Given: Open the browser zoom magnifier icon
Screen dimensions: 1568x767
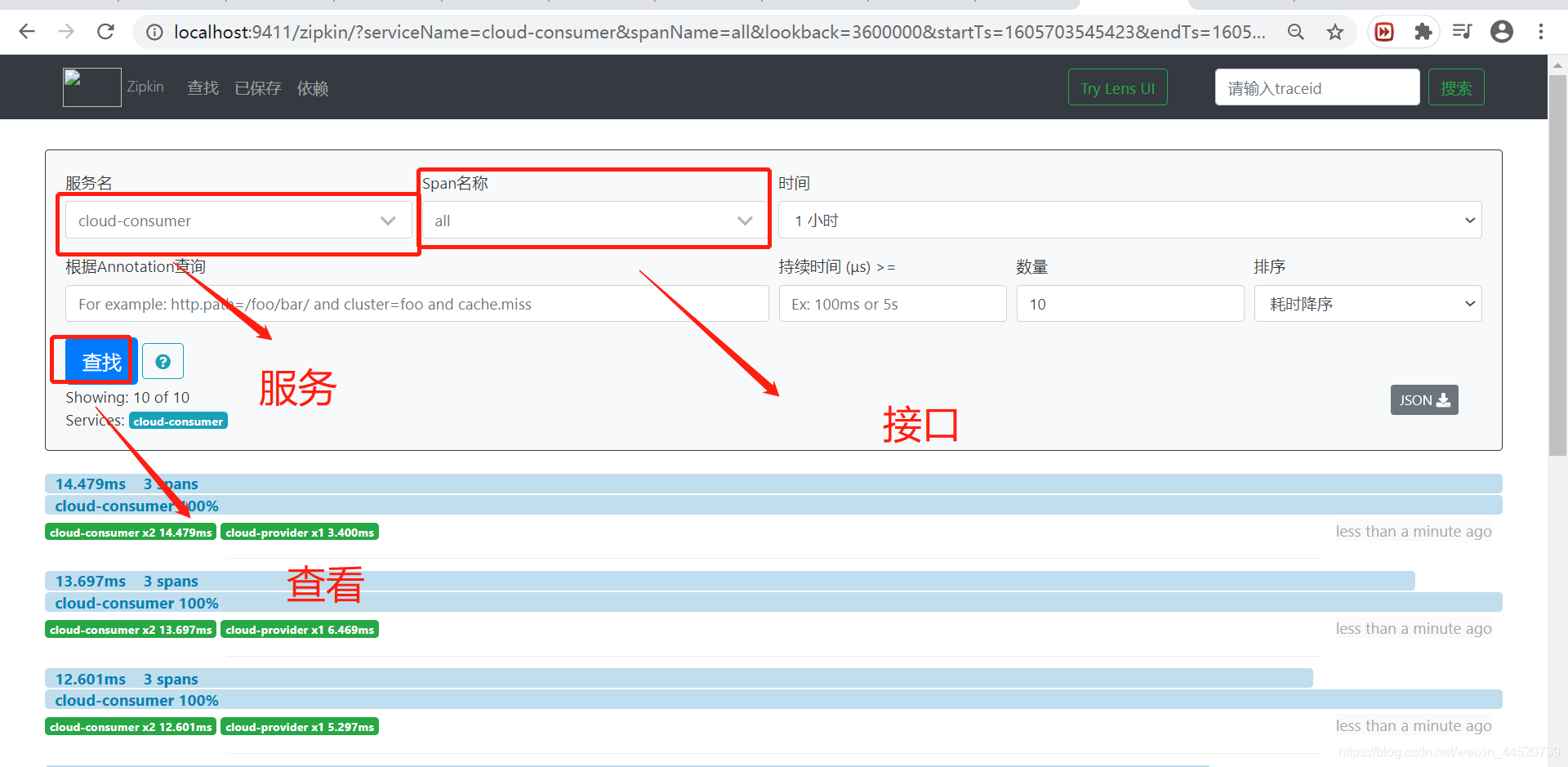Looking at the screenshot, I should 1296,32.
